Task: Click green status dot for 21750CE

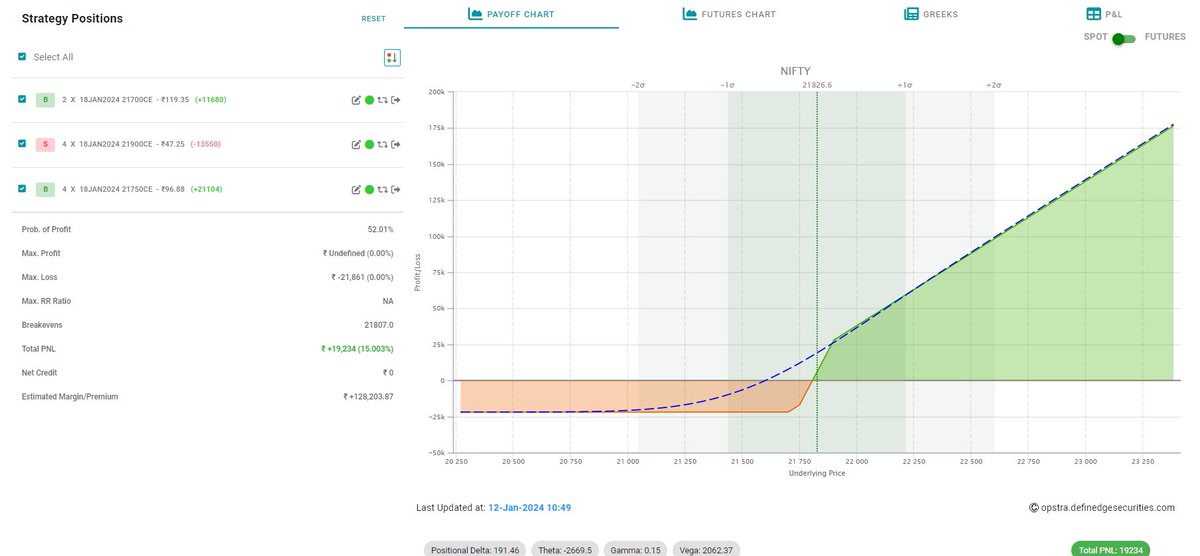Action: tap(369, 189)
